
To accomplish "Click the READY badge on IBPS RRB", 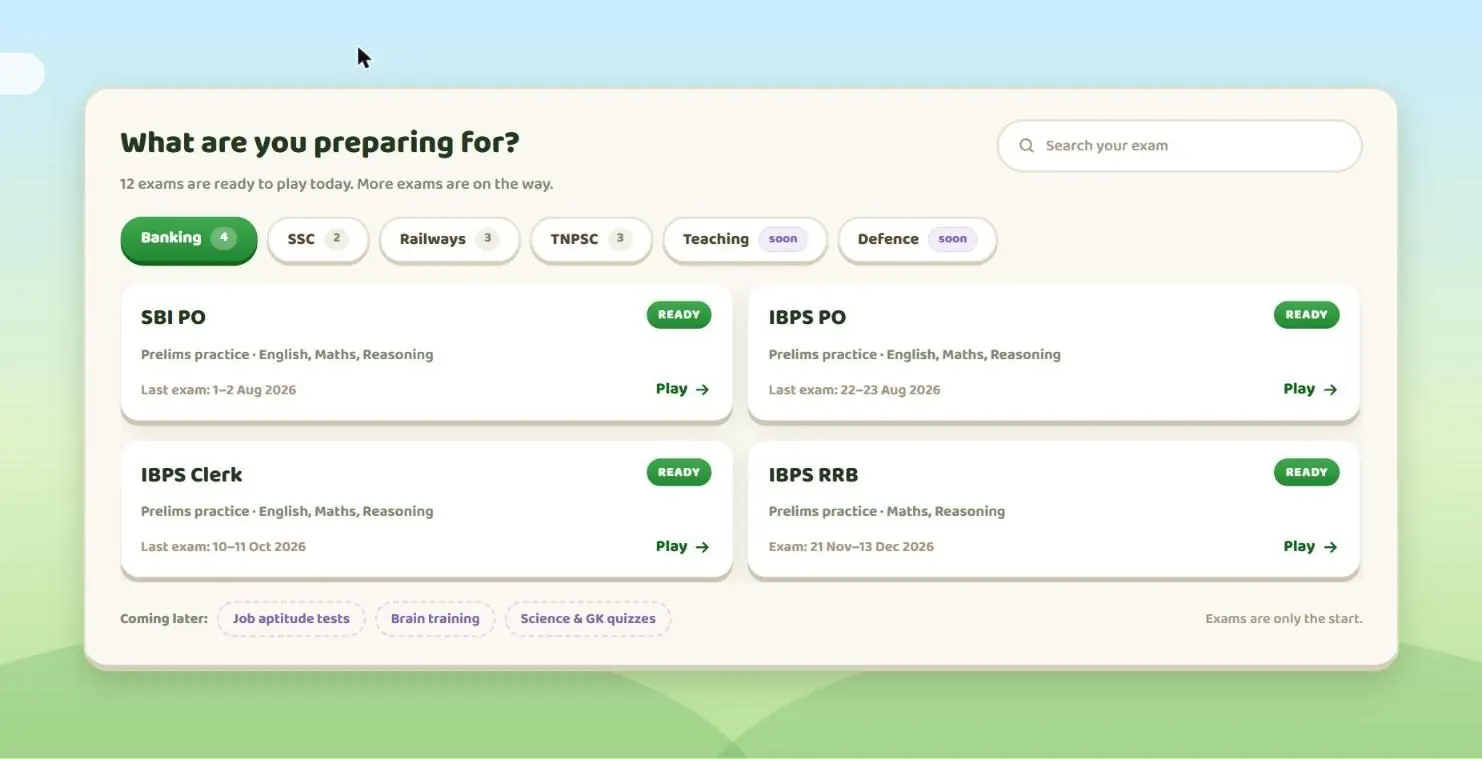I will click(1306, 472).
